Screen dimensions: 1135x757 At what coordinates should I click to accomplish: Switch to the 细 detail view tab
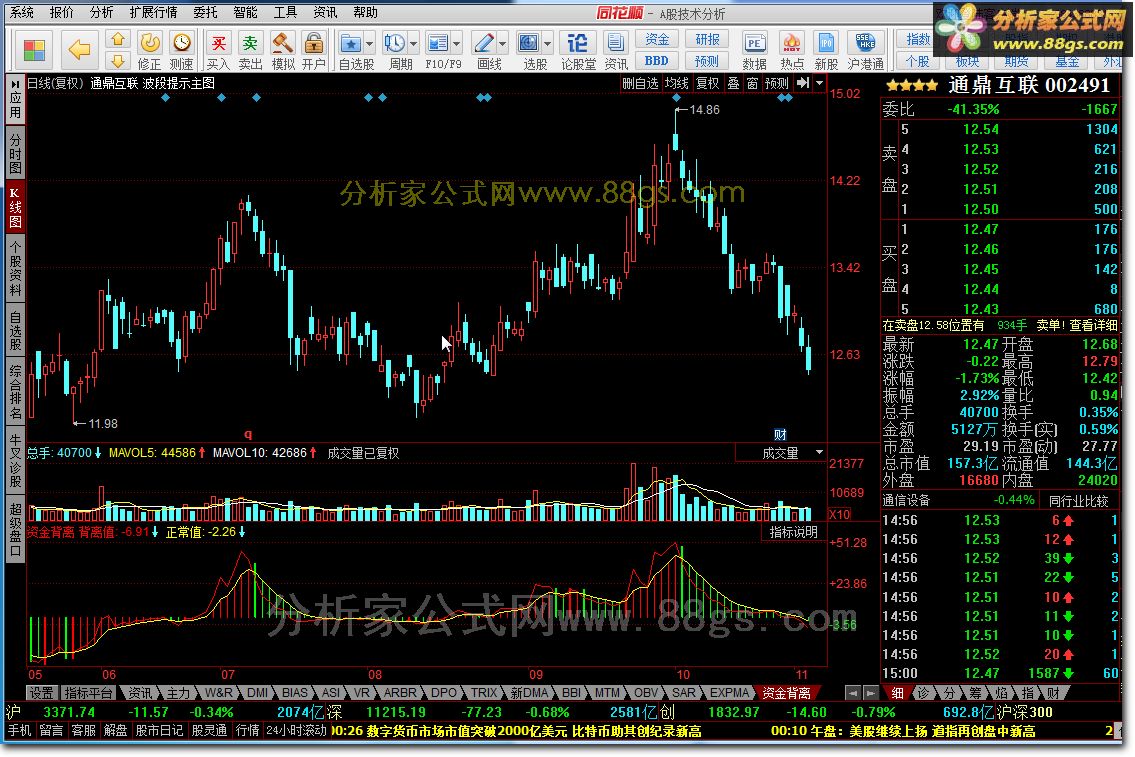pyautogui.click(x=897, y=693)
